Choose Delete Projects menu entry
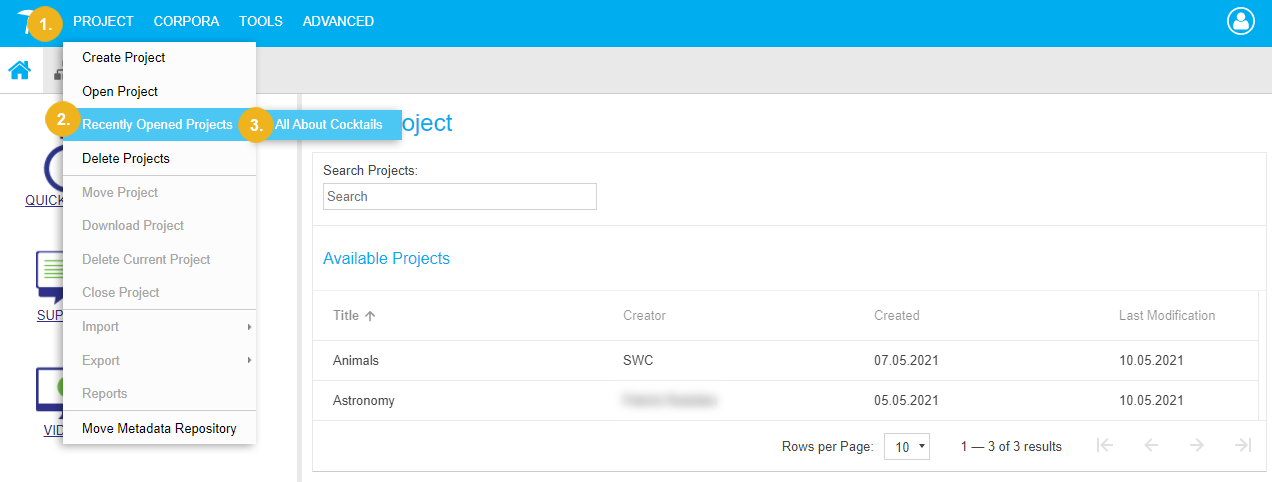 [x=126, y=158]
